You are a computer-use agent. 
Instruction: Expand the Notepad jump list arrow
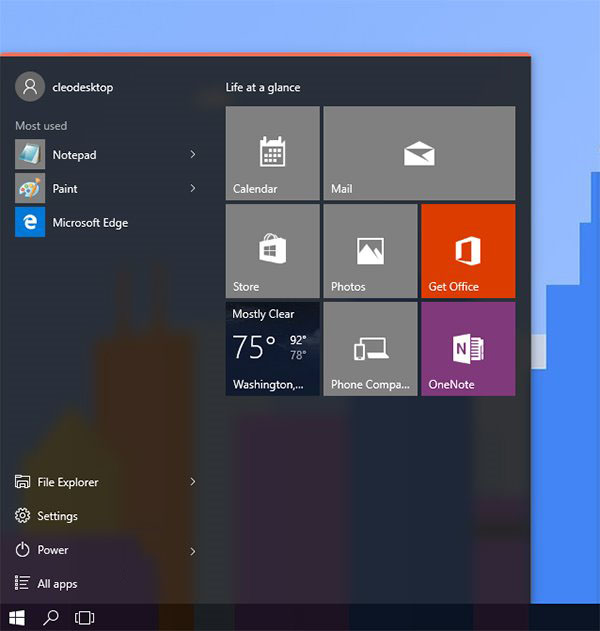coord(193,155)
